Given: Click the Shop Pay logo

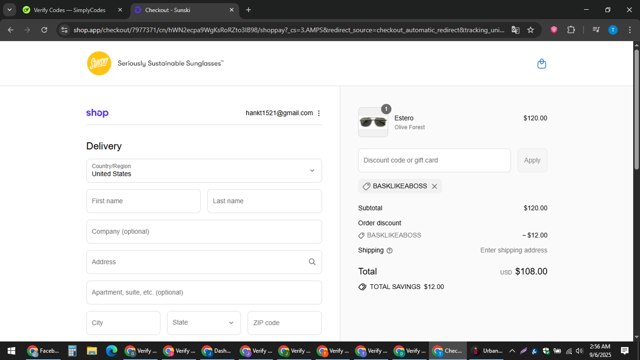Looking at the screenshot, I should pyautogui.click(x=97, y=113).
